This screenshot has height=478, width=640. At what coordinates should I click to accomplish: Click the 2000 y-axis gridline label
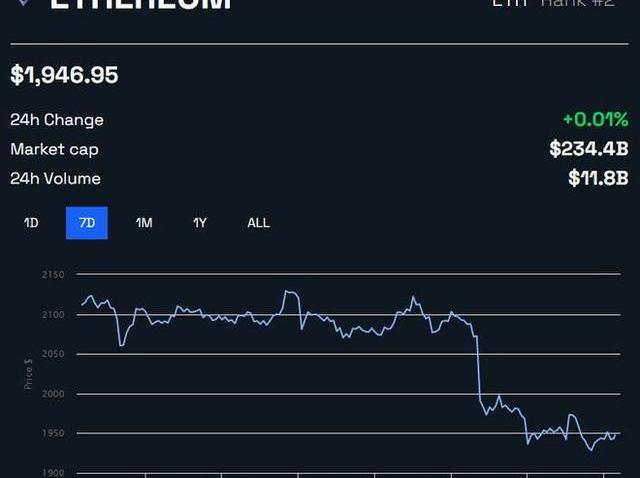click(x=53, y=394)
